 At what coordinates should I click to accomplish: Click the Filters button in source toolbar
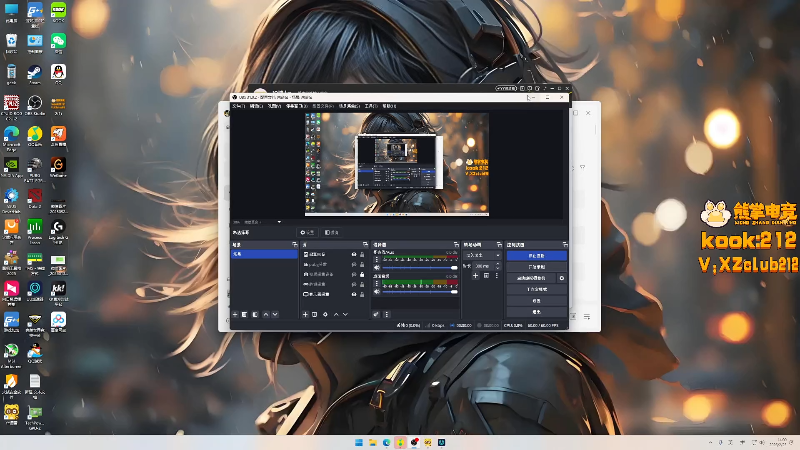point(332,233)
